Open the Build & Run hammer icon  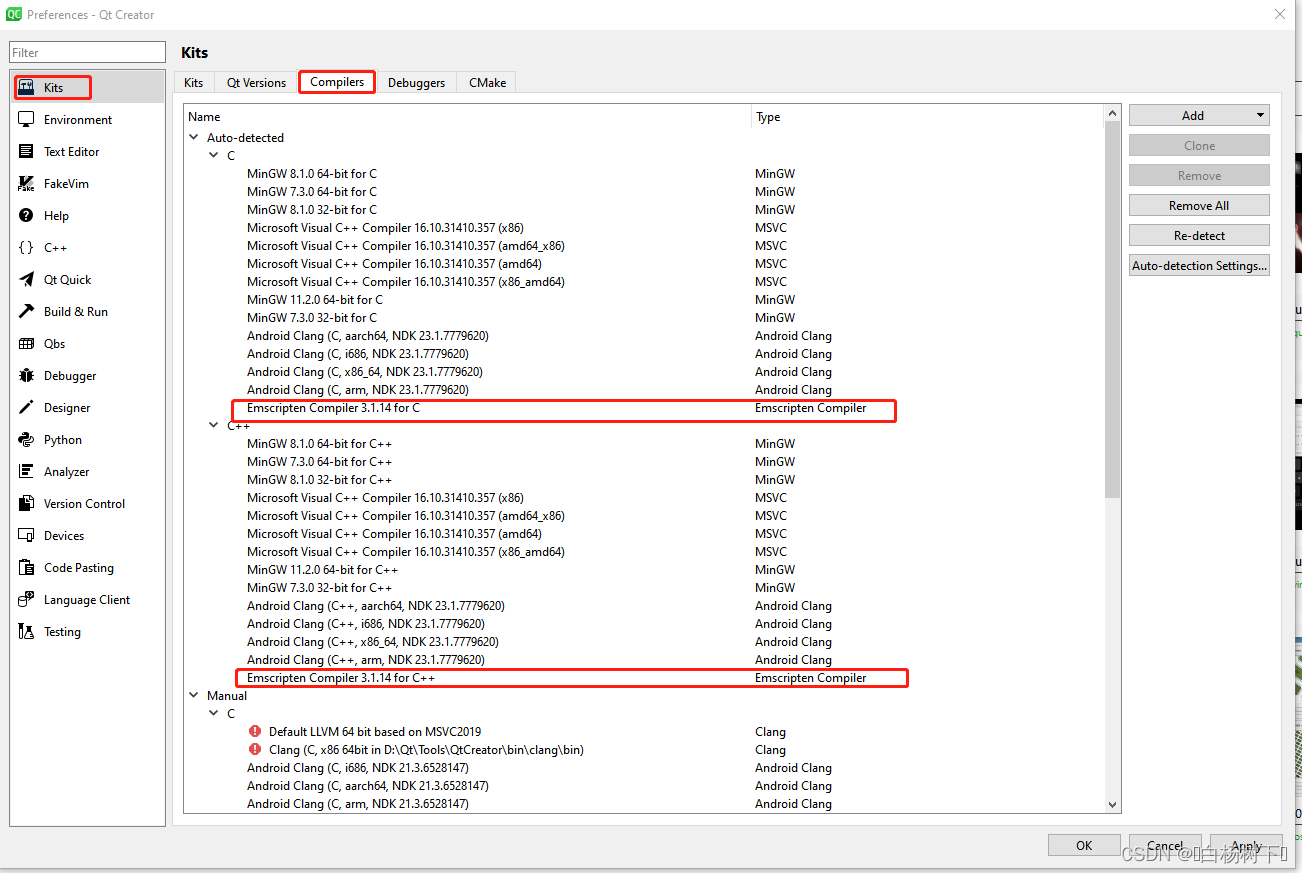[x=27, y=311]
